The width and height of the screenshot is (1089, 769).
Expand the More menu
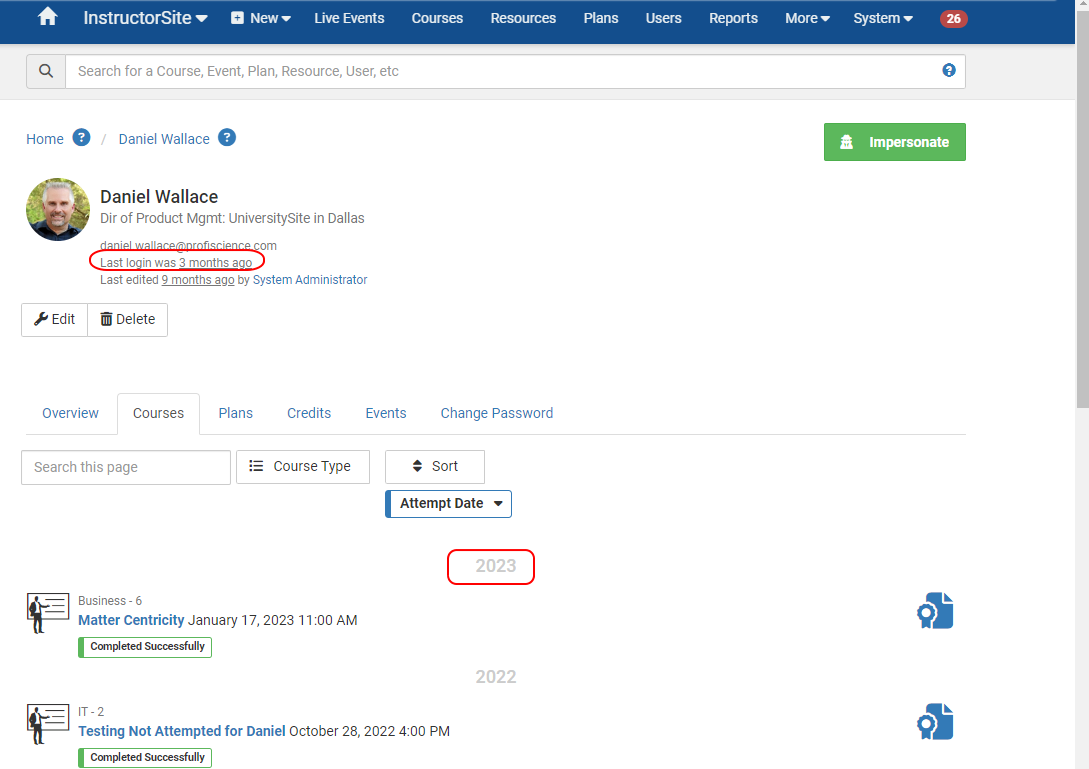coord(807,18)
